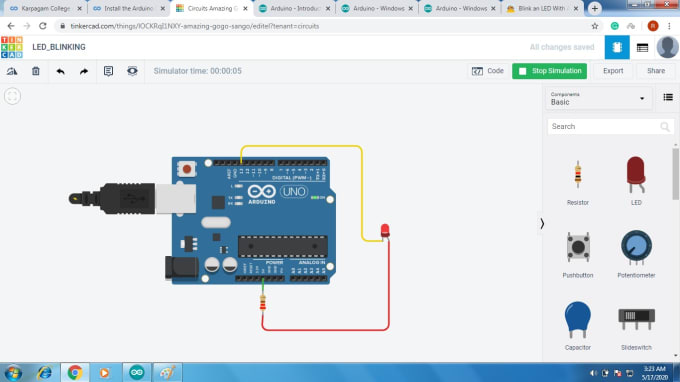The image size is (680, 382).
Task: Click the resistor on the canvas
Action: (262, 302)
